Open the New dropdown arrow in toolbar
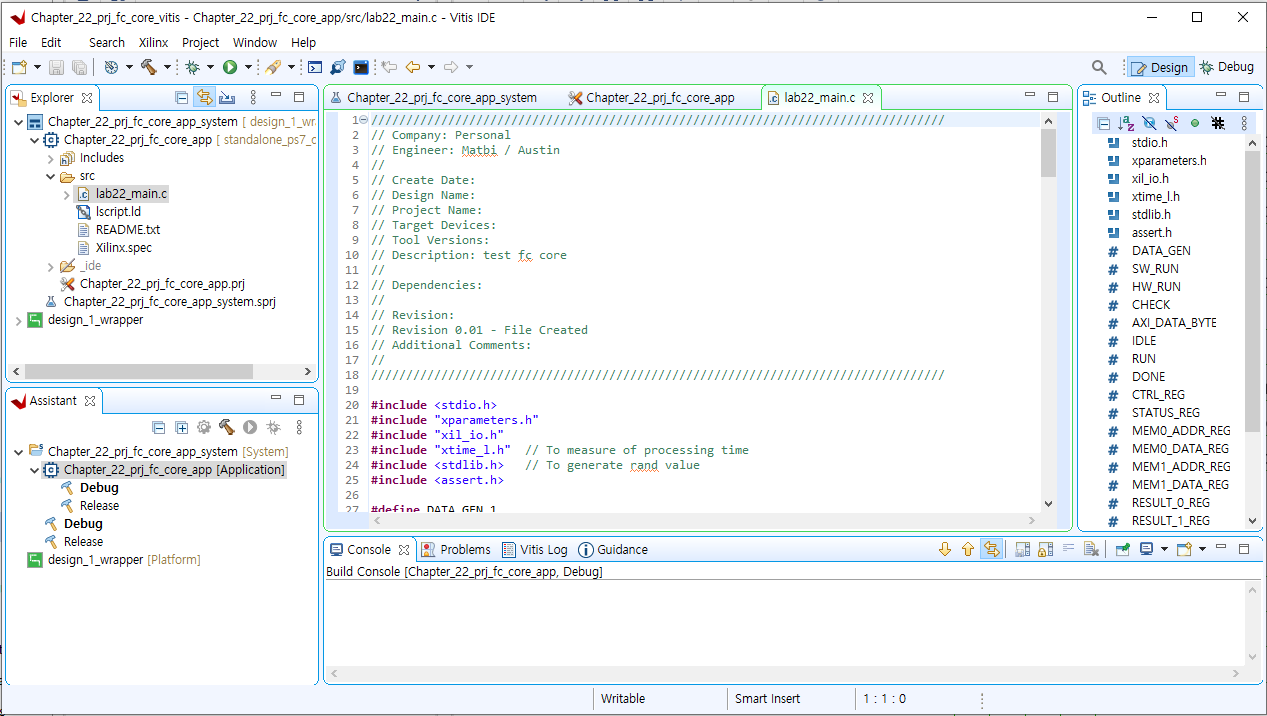The height and width of the screenshot is (716, 1267). 37,67
